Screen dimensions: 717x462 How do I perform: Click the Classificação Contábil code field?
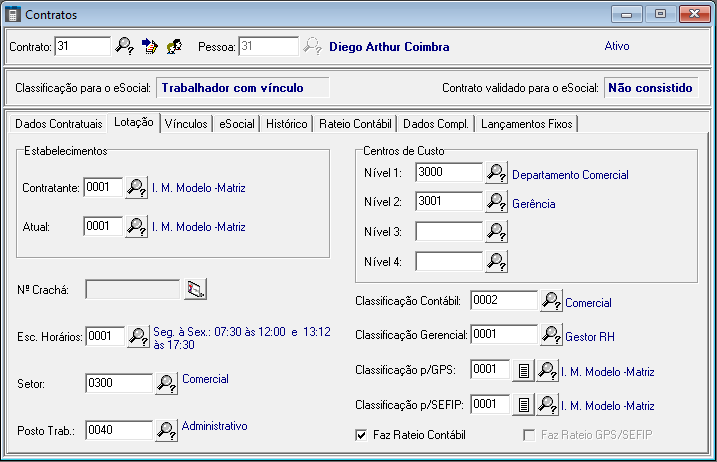pos(504,300)
